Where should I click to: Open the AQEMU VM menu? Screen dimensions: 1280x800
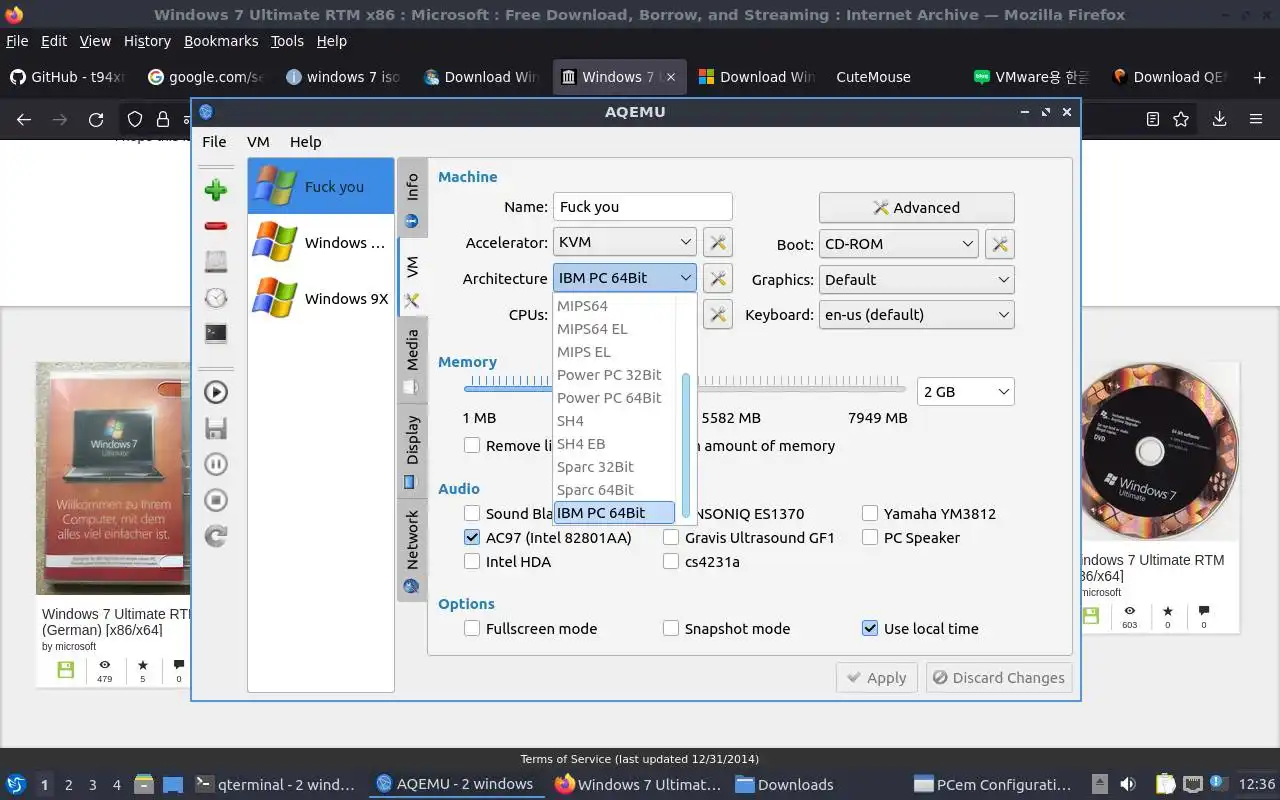(258, 142)
